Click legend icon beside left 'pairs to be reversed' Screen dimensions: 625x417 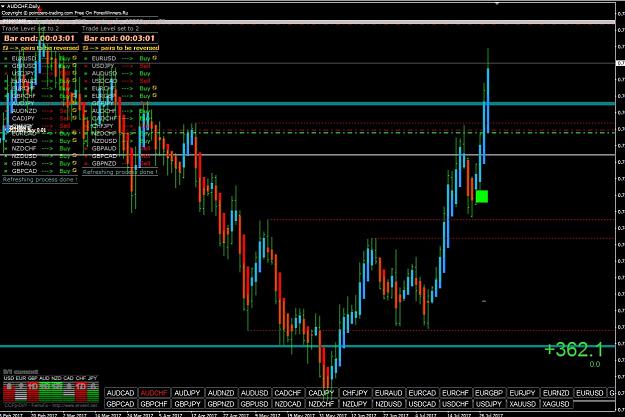[5, 48]
